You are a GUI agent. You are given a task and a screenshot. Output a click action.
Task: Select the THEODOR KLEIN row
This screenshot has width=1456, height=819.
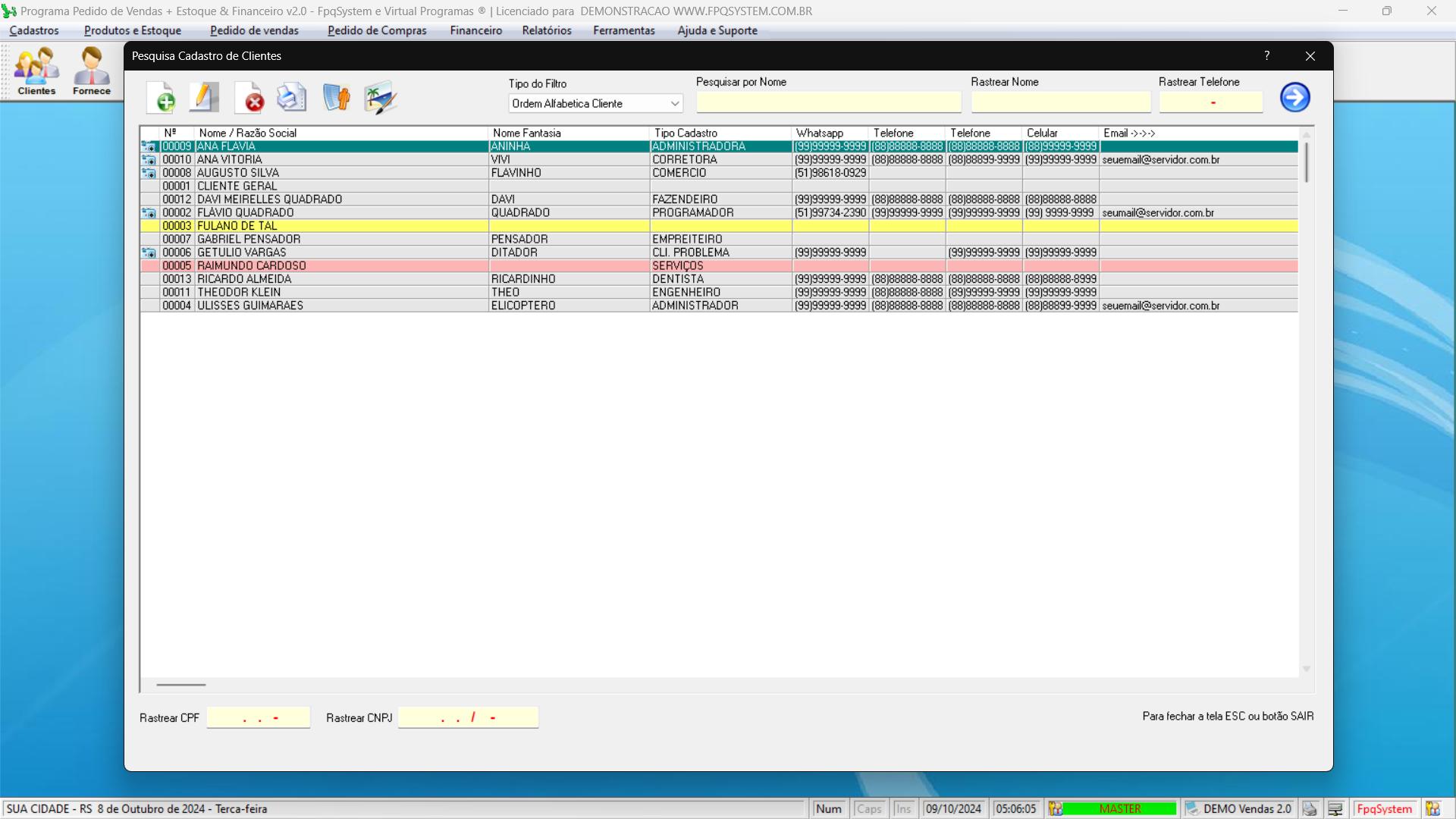(x=719, y=293)
